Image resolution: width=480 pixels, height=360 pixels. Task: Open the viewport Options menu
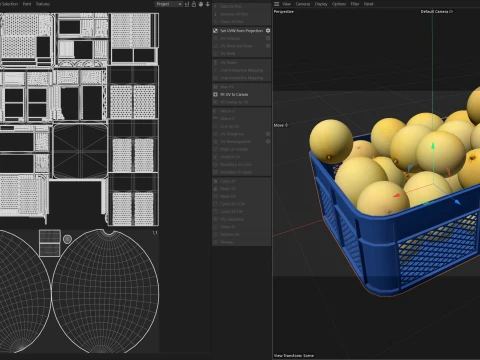point(339,4)
